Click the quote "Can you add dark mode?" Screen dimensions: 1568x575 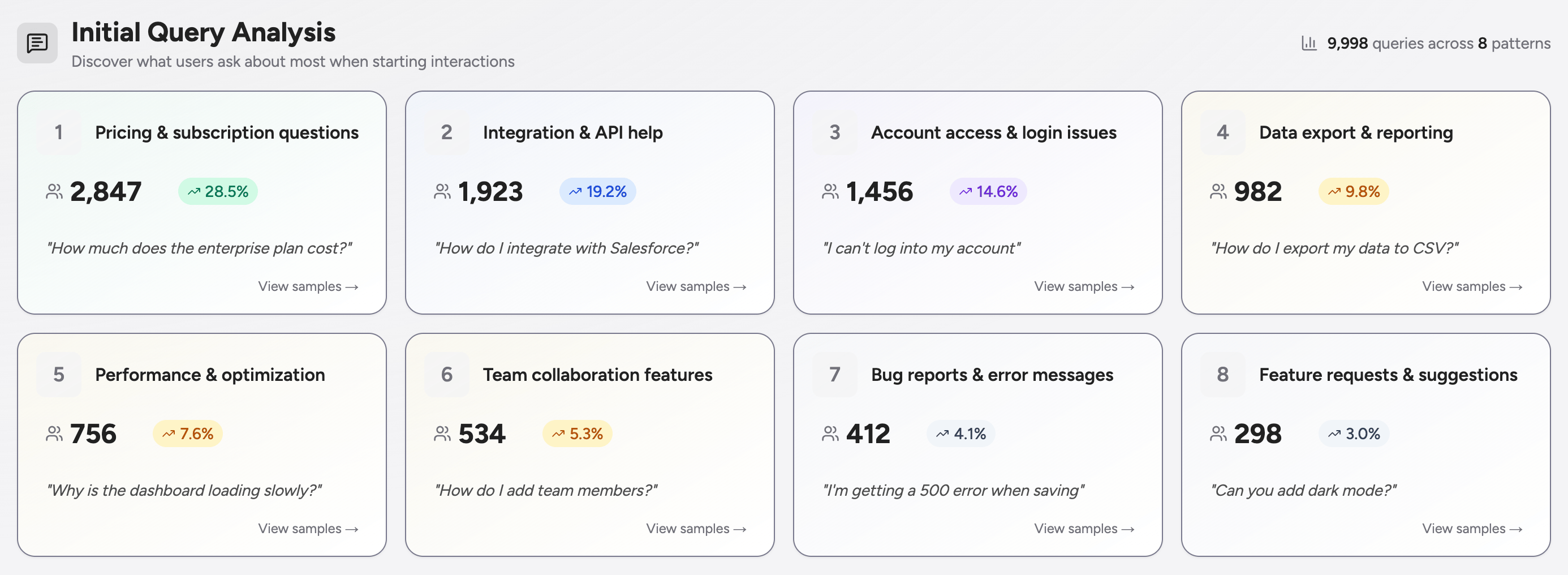(1304, 490)
